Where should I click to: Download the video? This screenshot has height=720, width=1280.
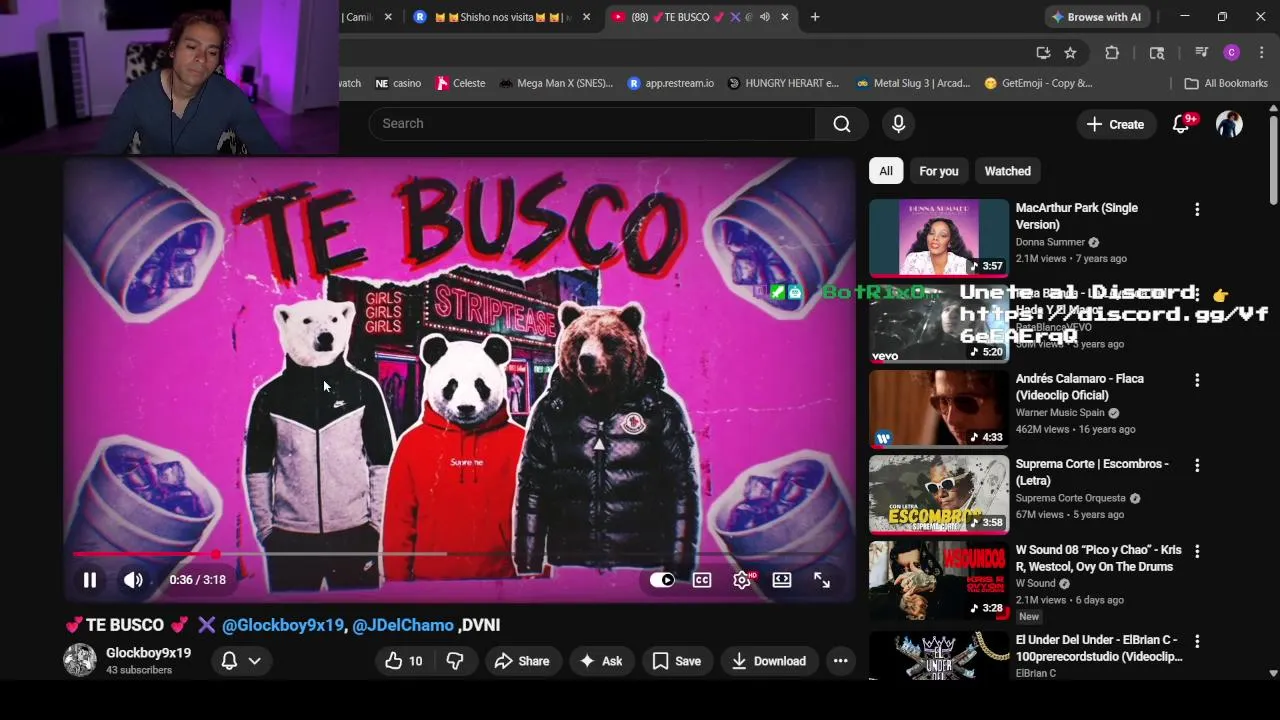pos(769,661)
